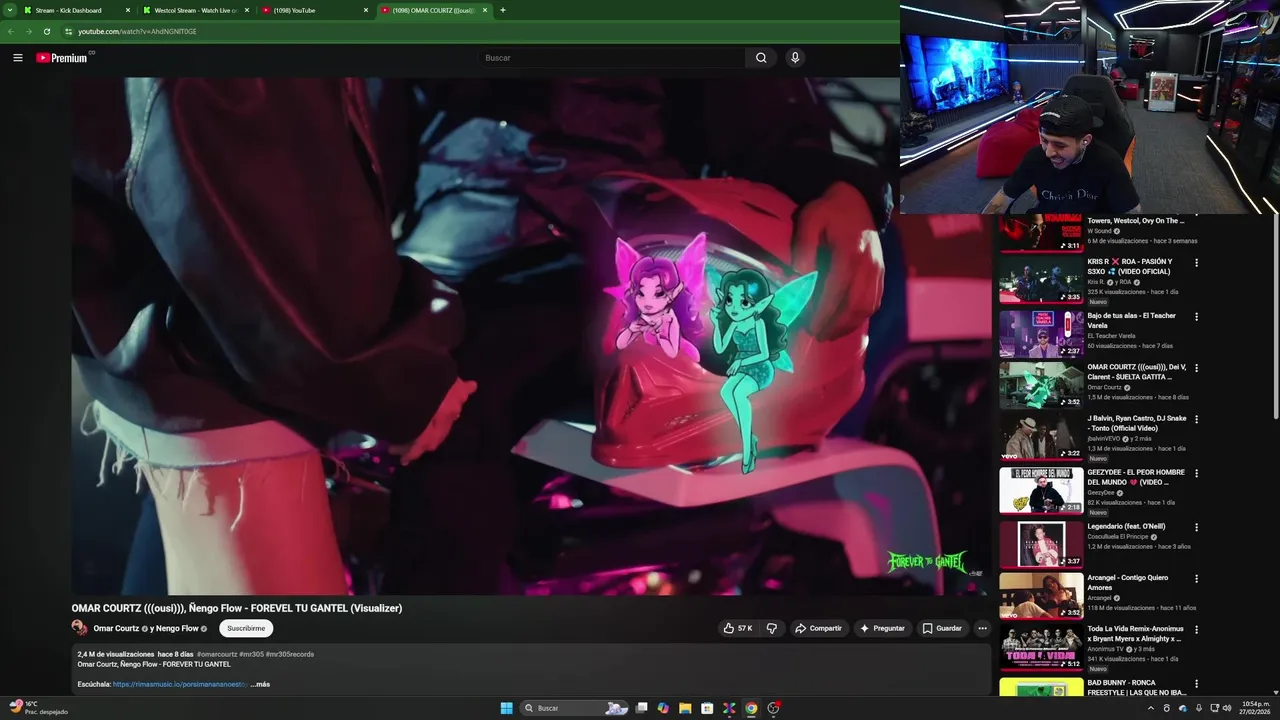Show hidden system tray icons chevron
This screenshot has width=1280, height=720.
point(1150,708)
